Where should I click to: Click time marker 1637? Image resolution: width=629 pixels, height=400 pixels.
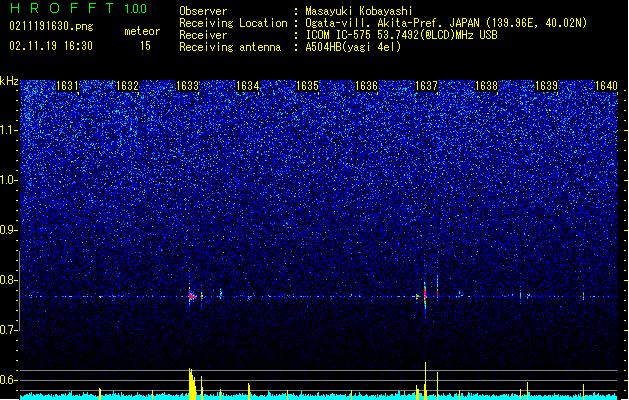coord(426,86)
